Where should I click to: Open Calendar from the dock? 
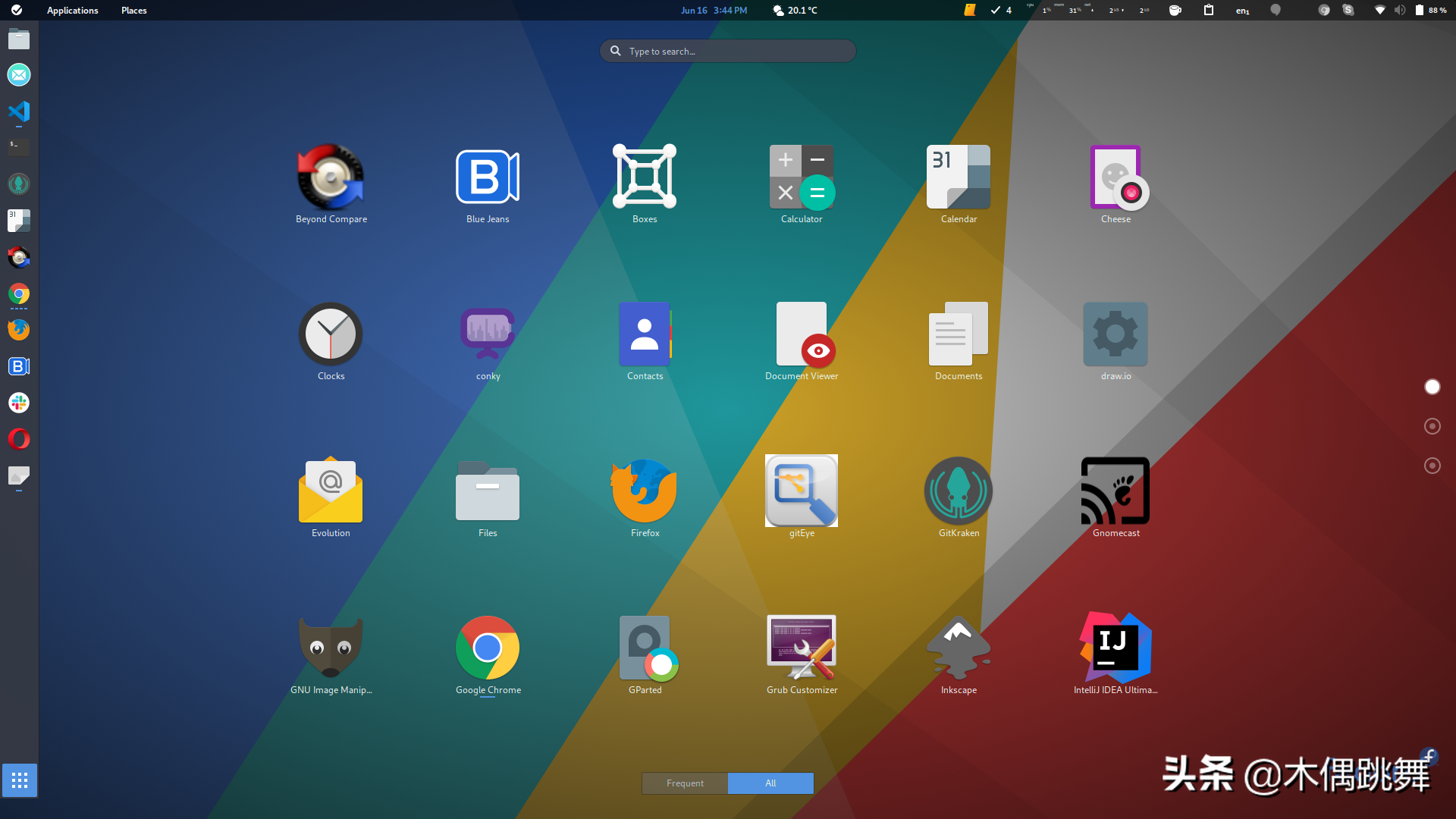tap(19, 220)
